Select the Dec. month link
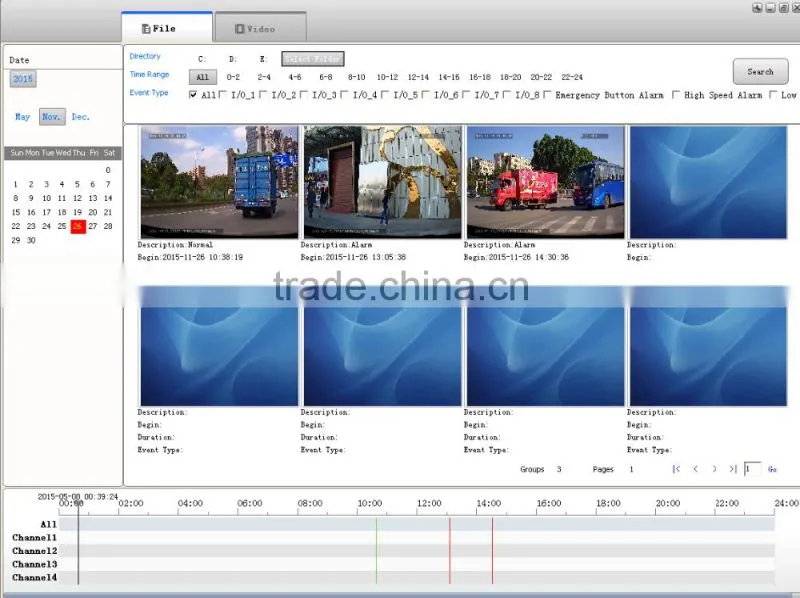Screen dimensions: 800x598 81,117
